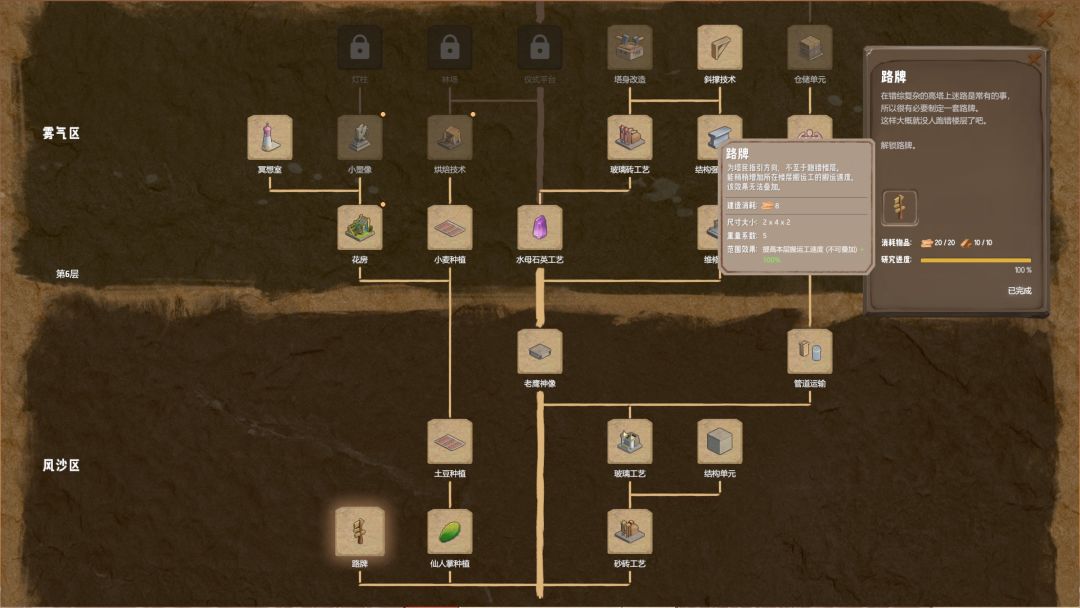Click the 结构单元 gray cube icon

click(720, 442)
